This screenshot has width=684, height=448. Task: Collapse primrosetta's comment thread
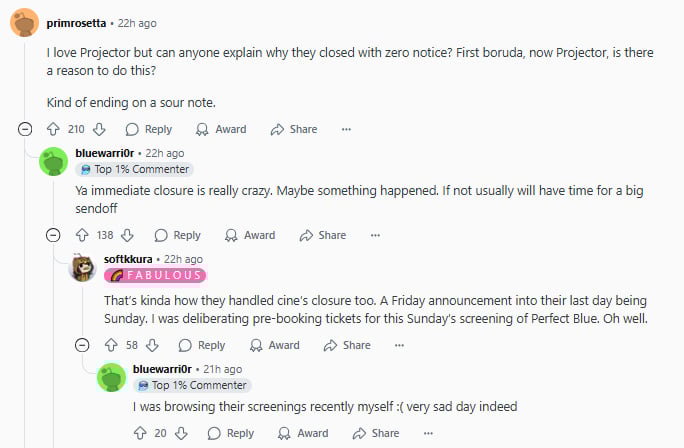25,129
